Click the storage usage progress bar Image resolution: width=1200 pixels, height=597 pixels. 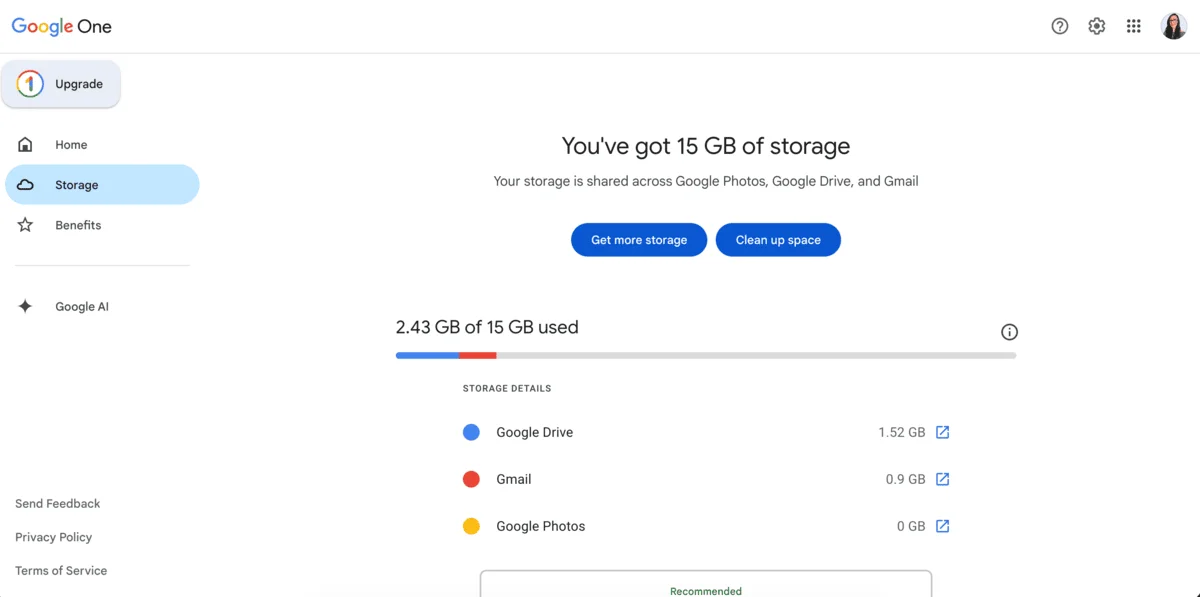click(705, 354)
